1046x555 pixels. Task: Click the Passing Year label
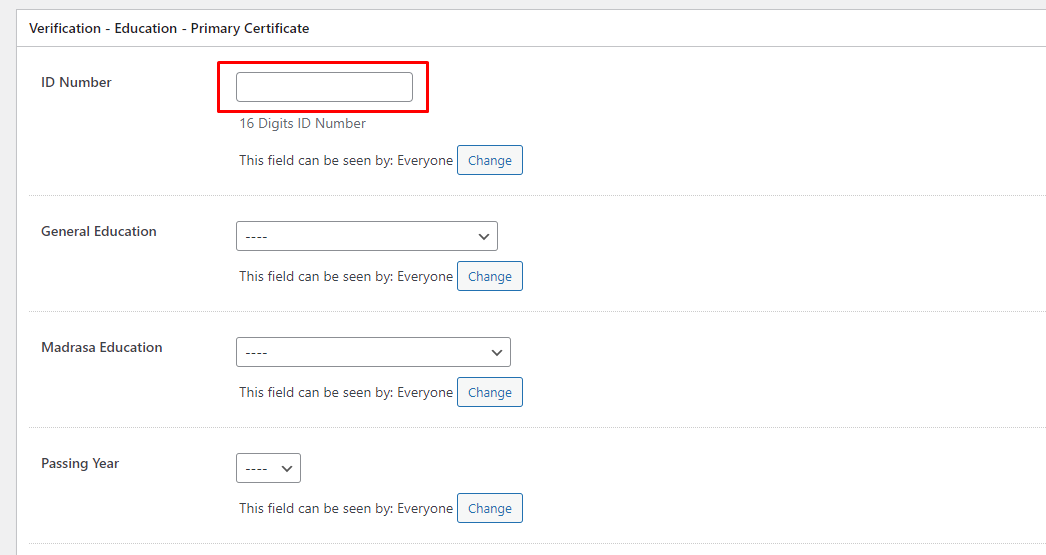point(80,464)
